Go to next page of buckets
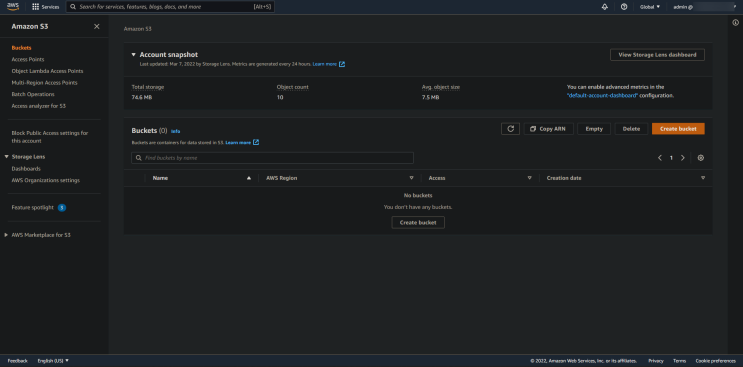 683,158
